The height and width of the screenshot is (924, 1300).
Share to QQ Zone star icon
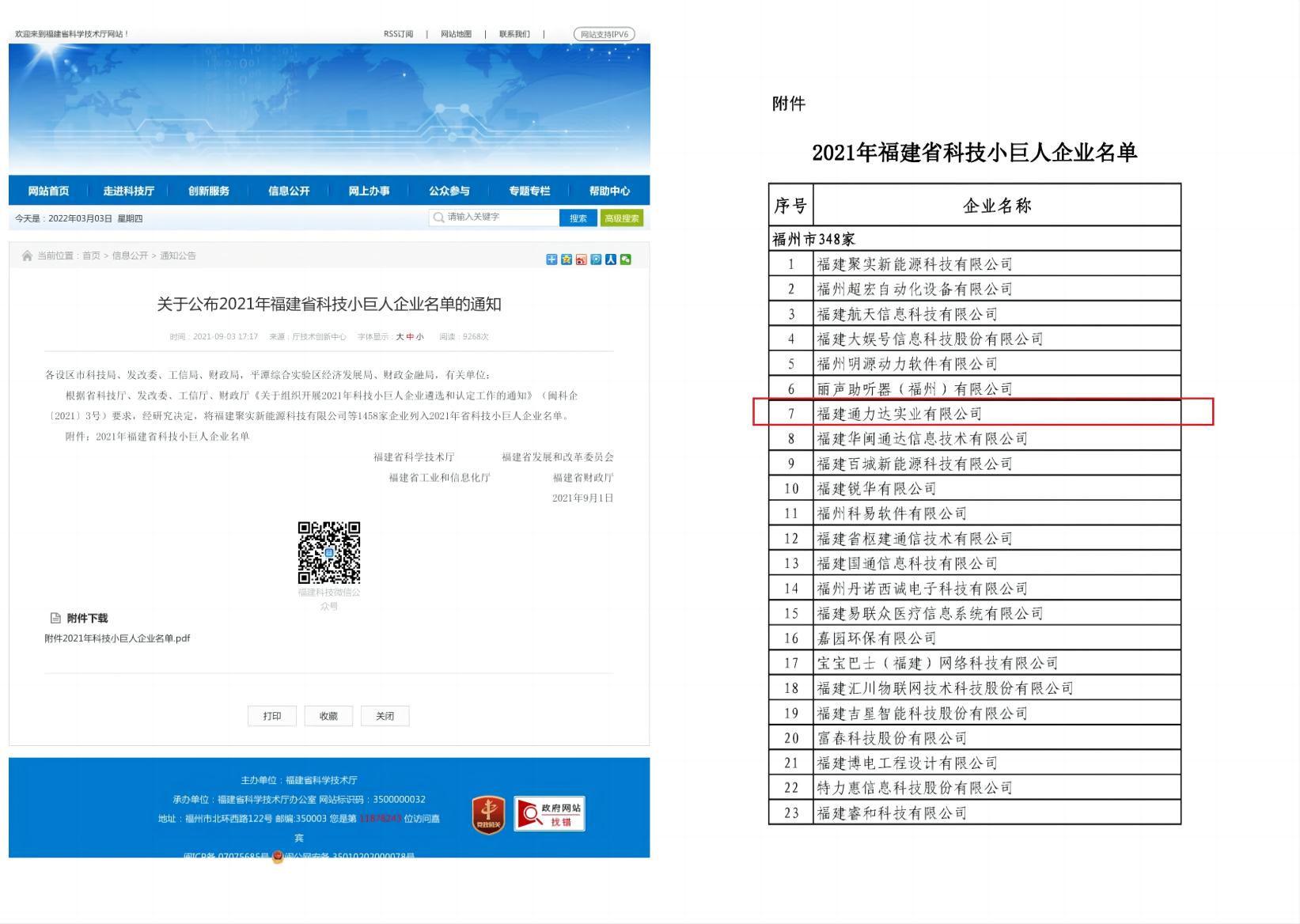point(567,259)
